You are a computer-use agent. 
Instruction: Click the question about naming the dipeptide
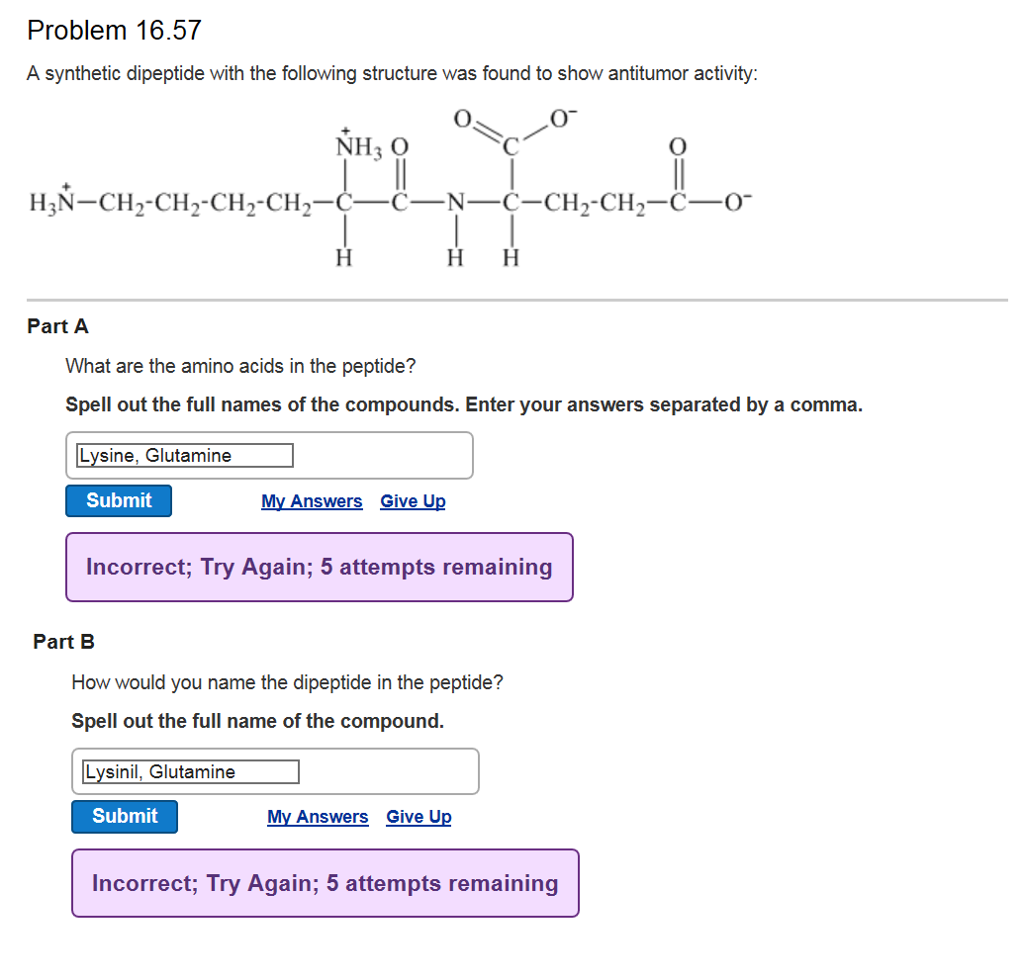tap(286, 682)
